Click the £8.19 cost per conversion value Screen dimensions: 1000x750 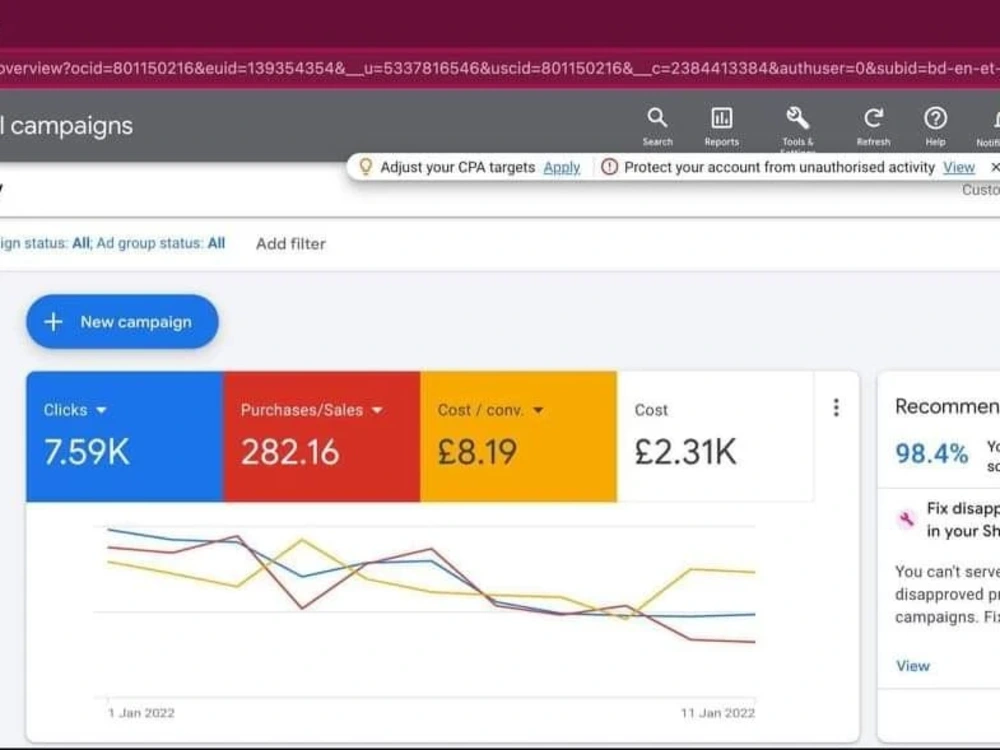point(477,452)
